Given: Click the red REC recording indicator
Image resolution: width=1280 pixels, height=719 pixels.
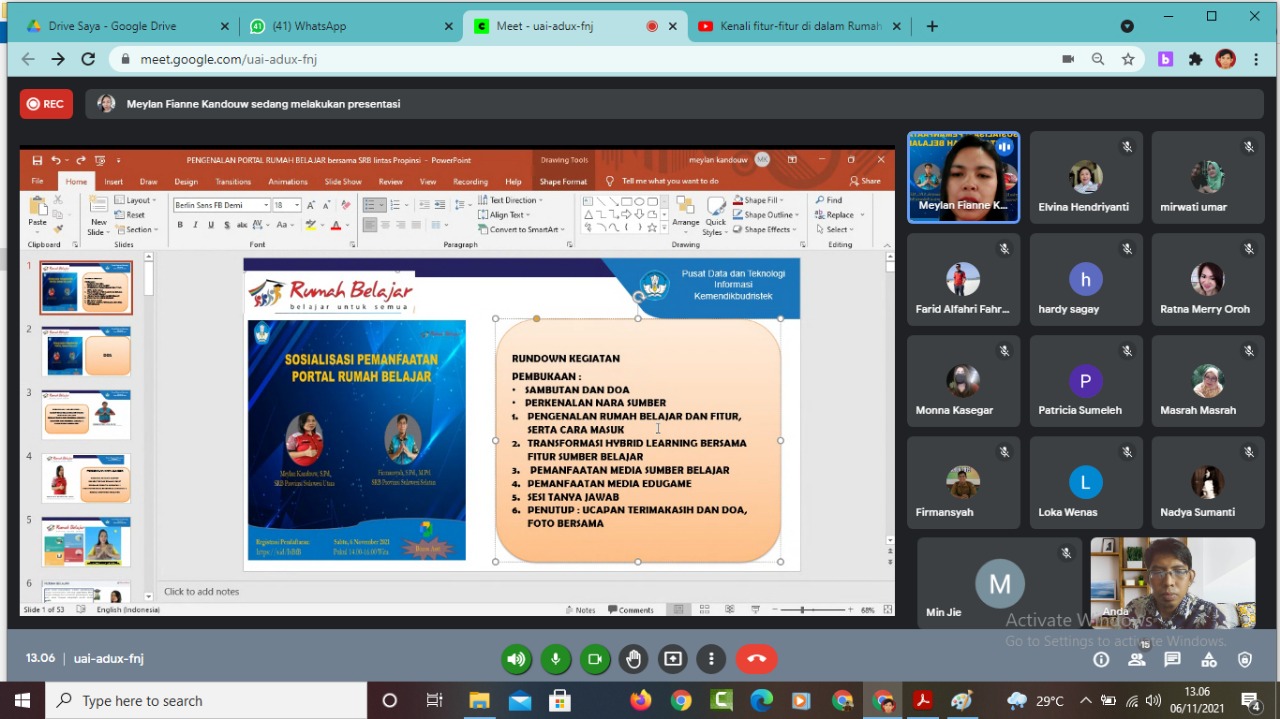Looking at the screenshot, I should [46, 104].
